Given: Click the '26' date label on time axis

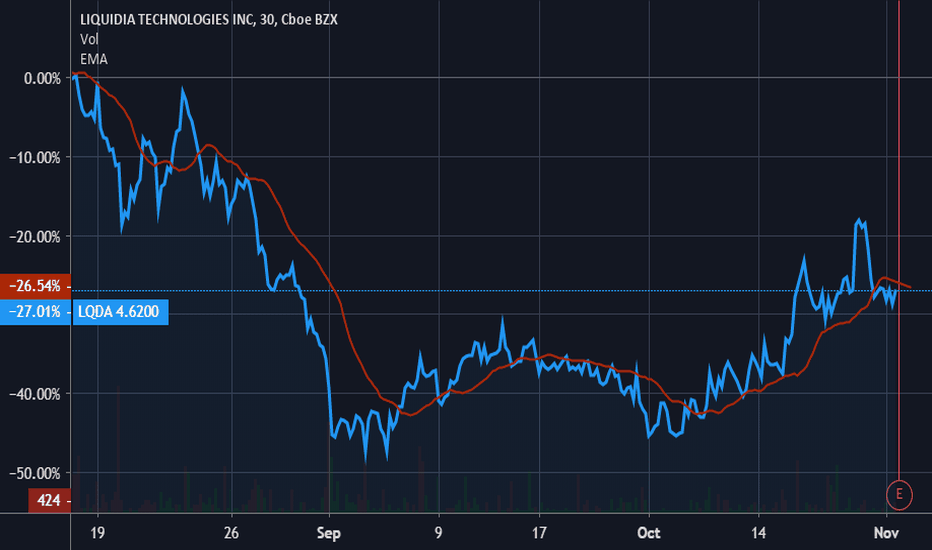Looking at the screenshot, I should pos(231,532).
